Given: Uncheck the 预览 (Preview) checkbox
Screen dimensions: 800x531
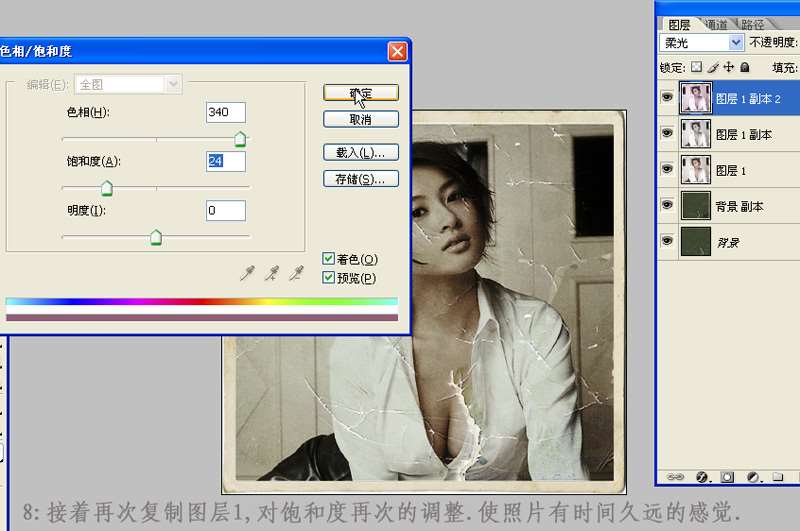Looking at the screenshot, I should pos(329,278).
